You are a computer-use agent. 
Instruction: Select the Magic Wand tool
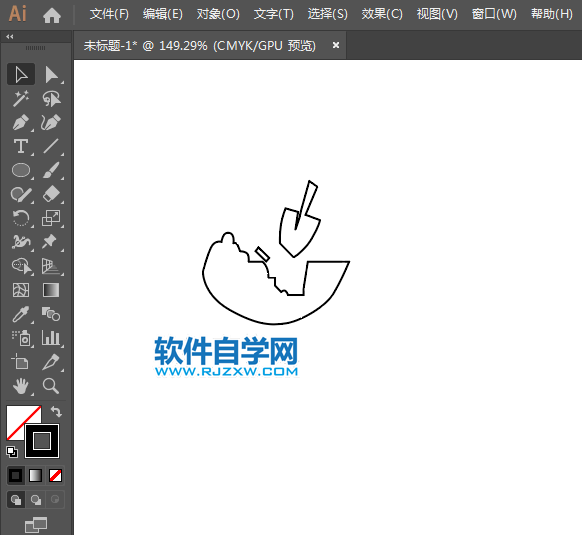[x=21, y=98]
